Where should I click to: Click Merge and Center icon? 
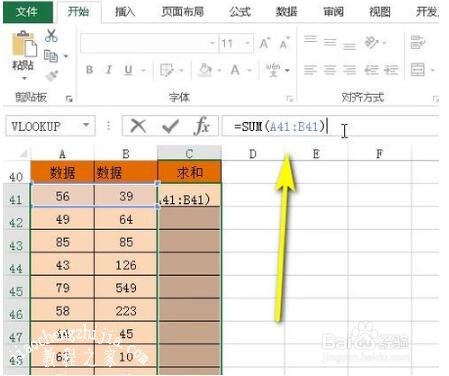tap(417, 70)
